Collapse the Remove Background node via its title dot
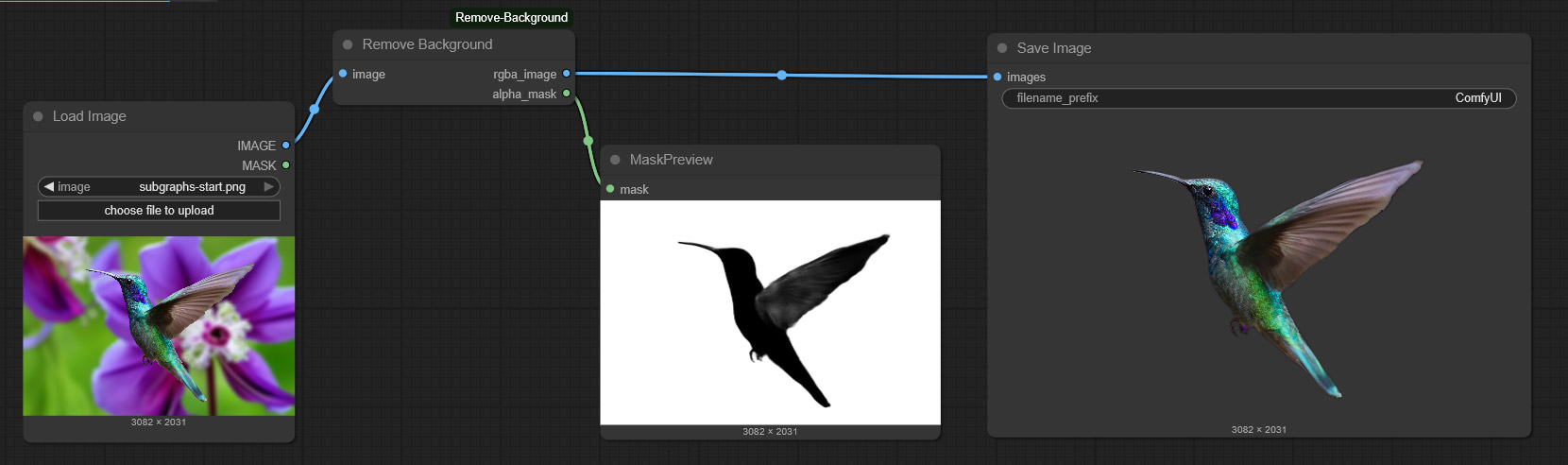 tap(348, 44)
